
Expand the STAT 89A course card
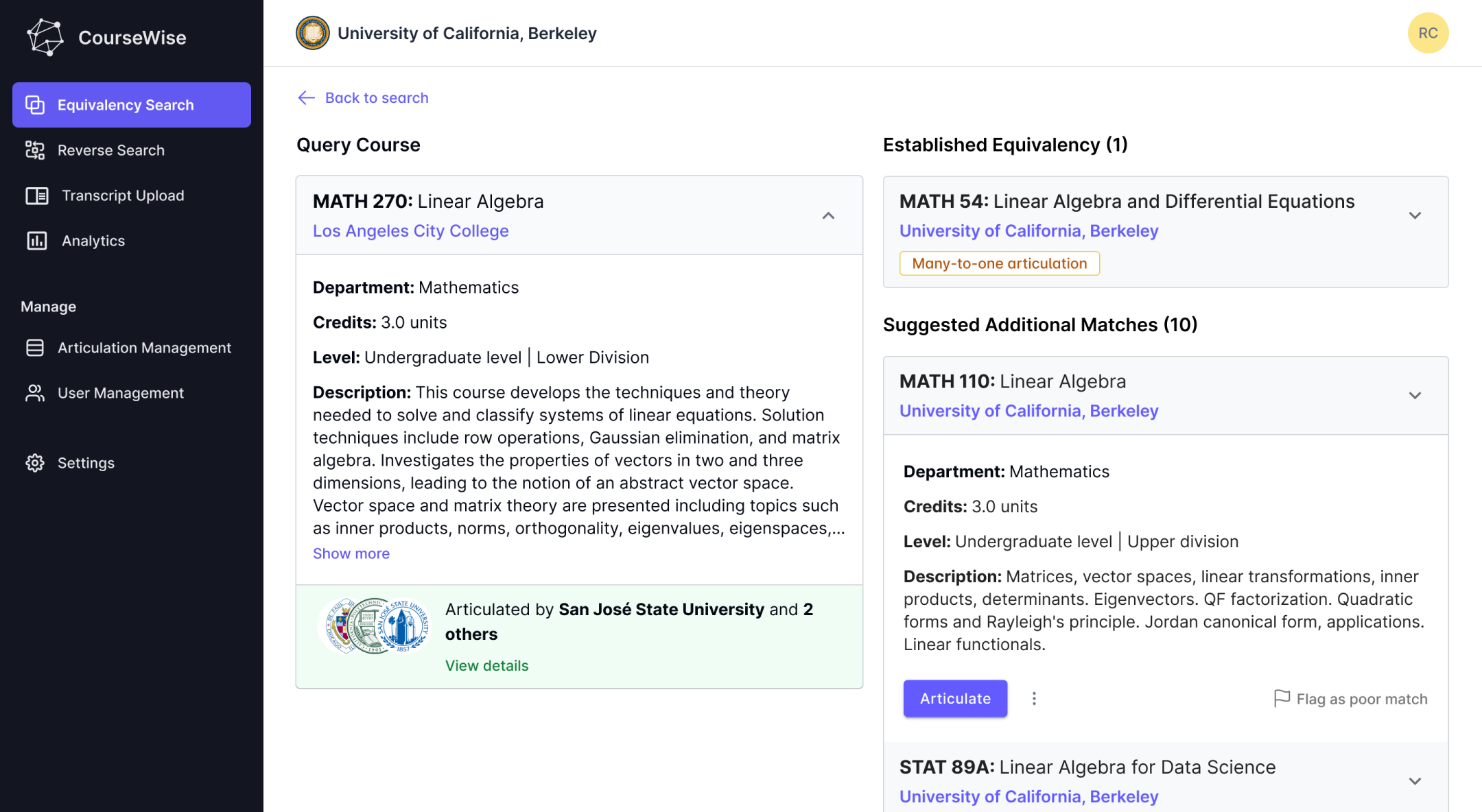tap(1415, 781)
